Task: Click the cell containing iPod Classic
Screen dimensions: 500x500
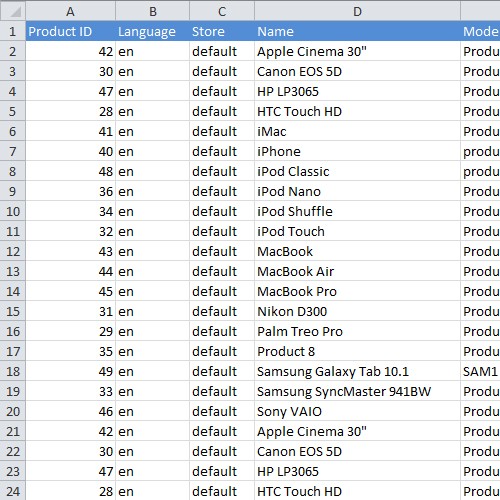Action: pyautogui.click(x=357, y=171)
